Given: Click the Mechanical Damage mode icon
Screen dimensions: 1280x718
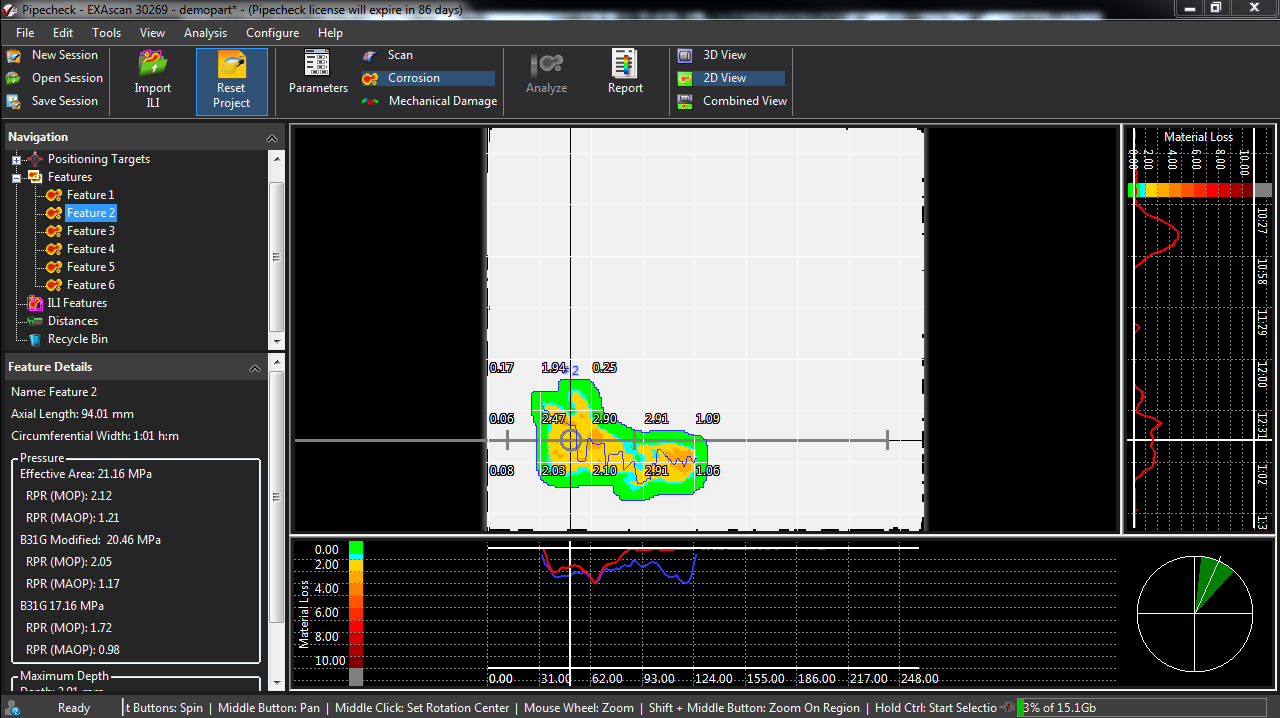Looking at the screenshot, I should (x=371, y=101).
